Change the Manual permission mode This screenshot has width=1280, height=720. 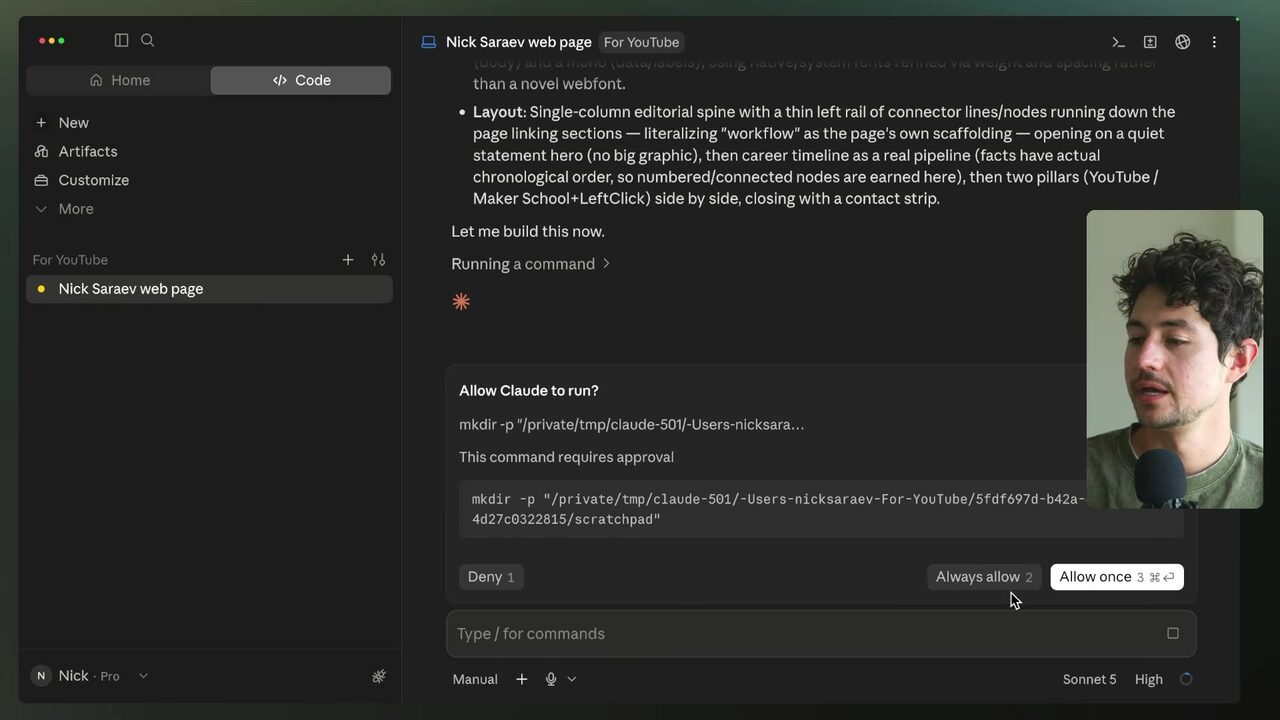pos(475,679)
